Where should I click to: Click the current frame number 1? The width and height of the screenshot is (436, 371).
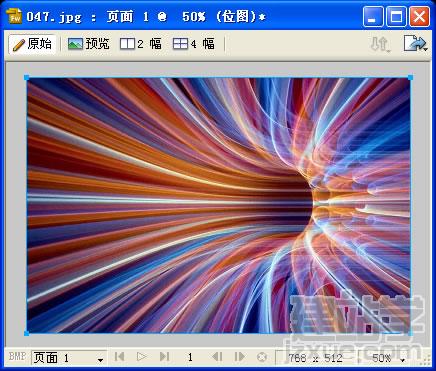(190, 358)
